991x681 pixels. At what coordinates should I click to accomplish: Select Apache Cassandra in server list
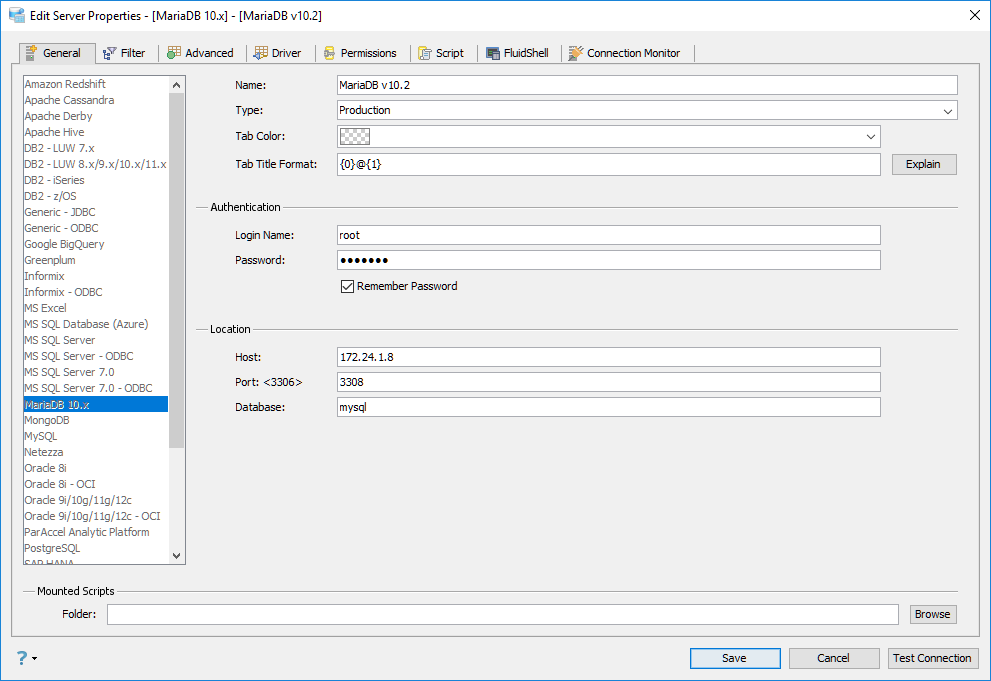(x=96, y=100)
